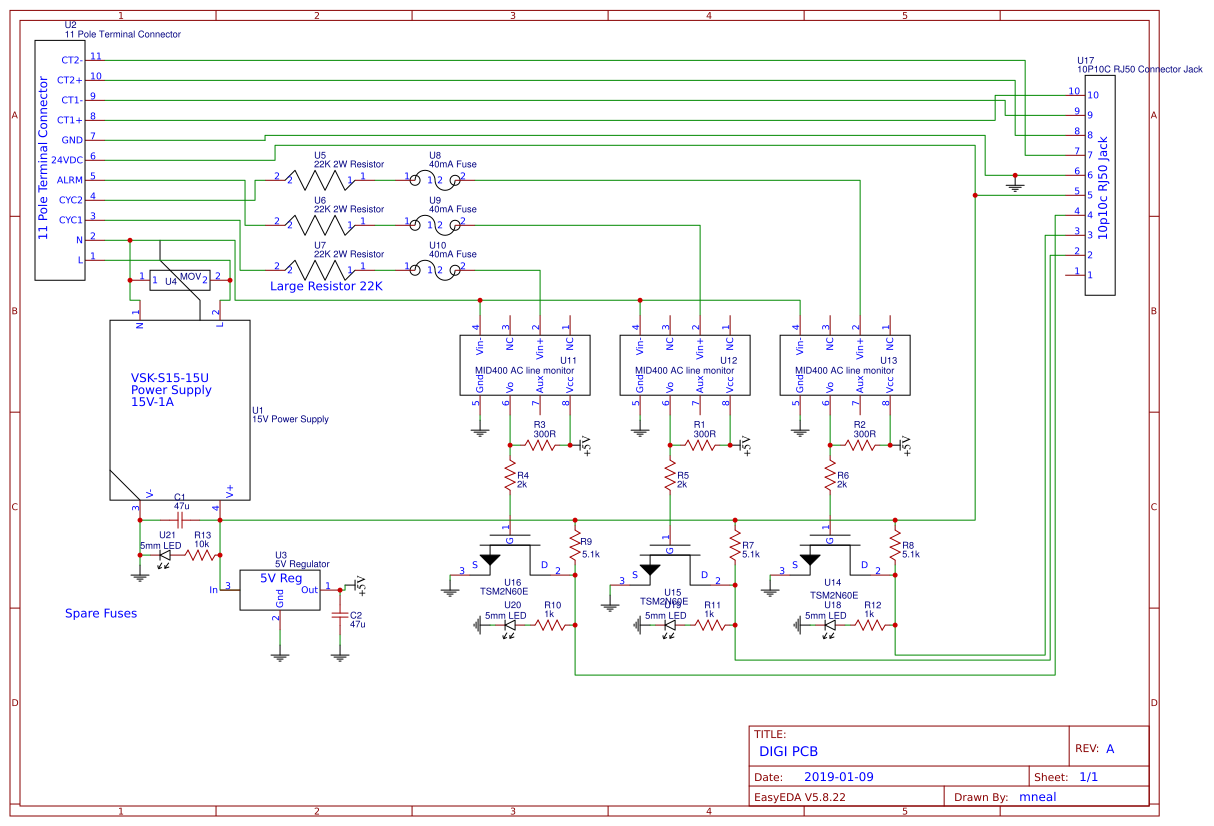Select the U20 5mm LED symbol
This screenshot has width=1214, height=826.
(x=509, y=626)
